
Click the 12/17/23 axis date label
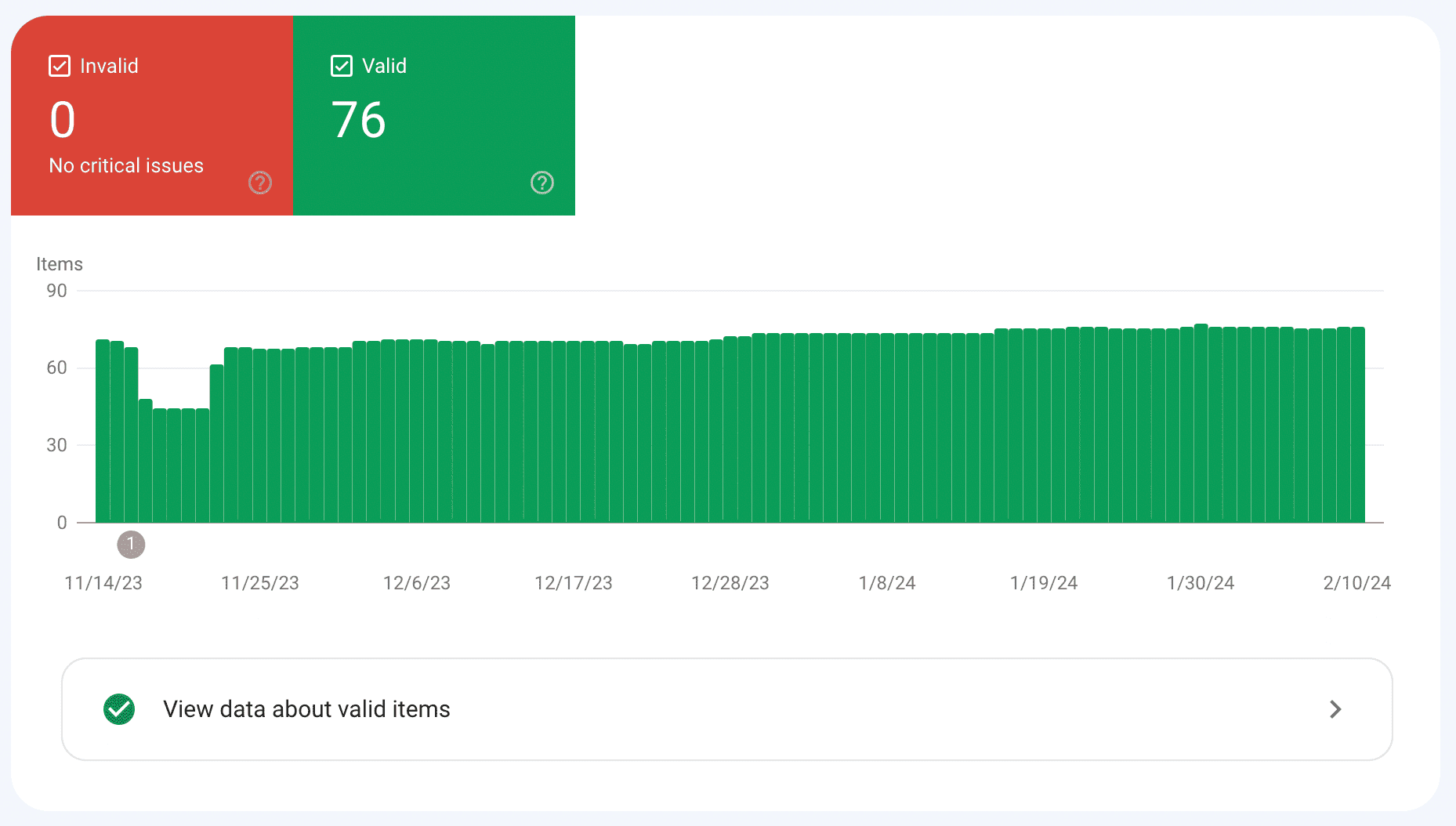tap(574, 583)
